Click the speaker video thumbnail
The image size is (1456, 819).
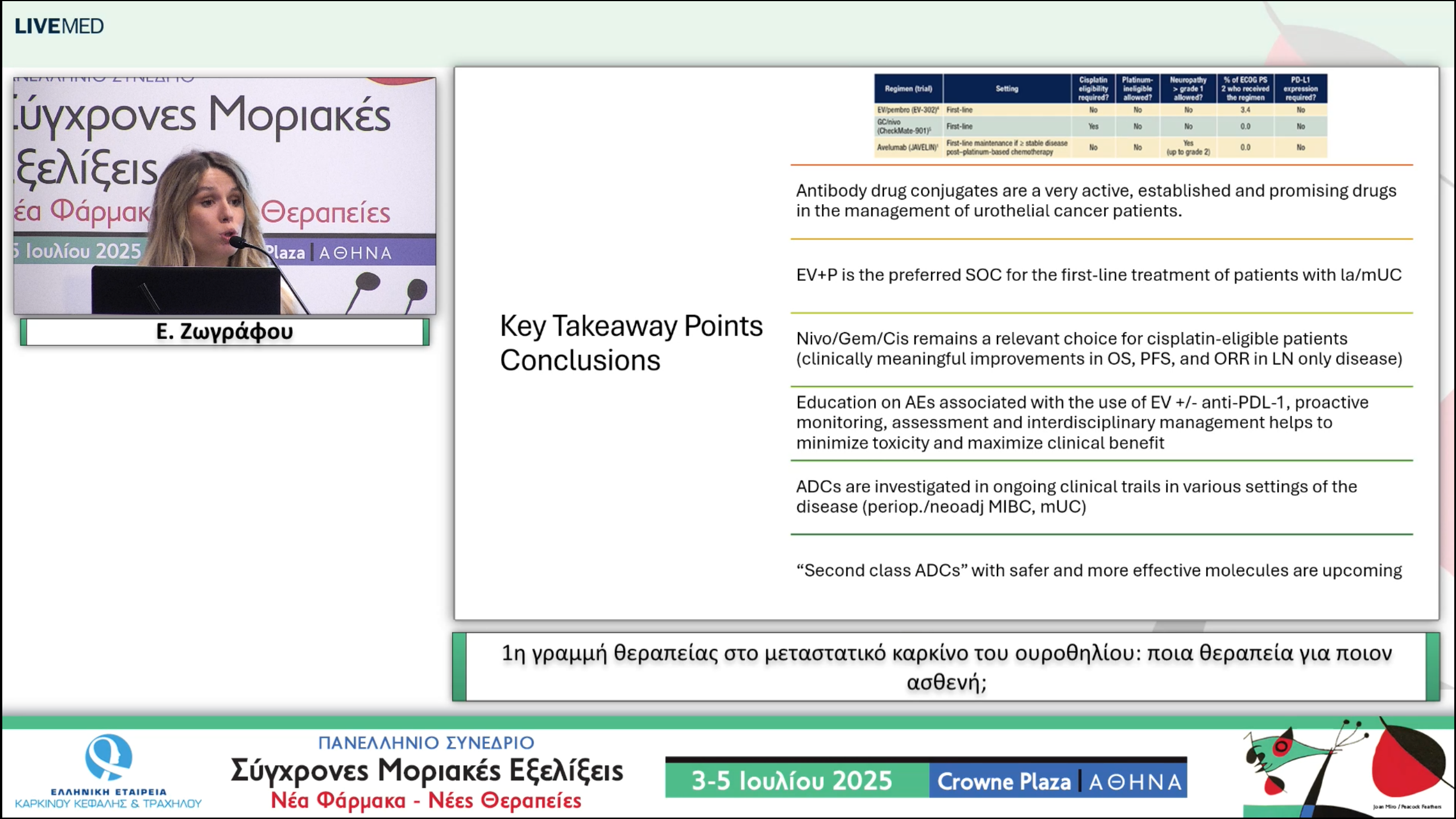(225, 196)
